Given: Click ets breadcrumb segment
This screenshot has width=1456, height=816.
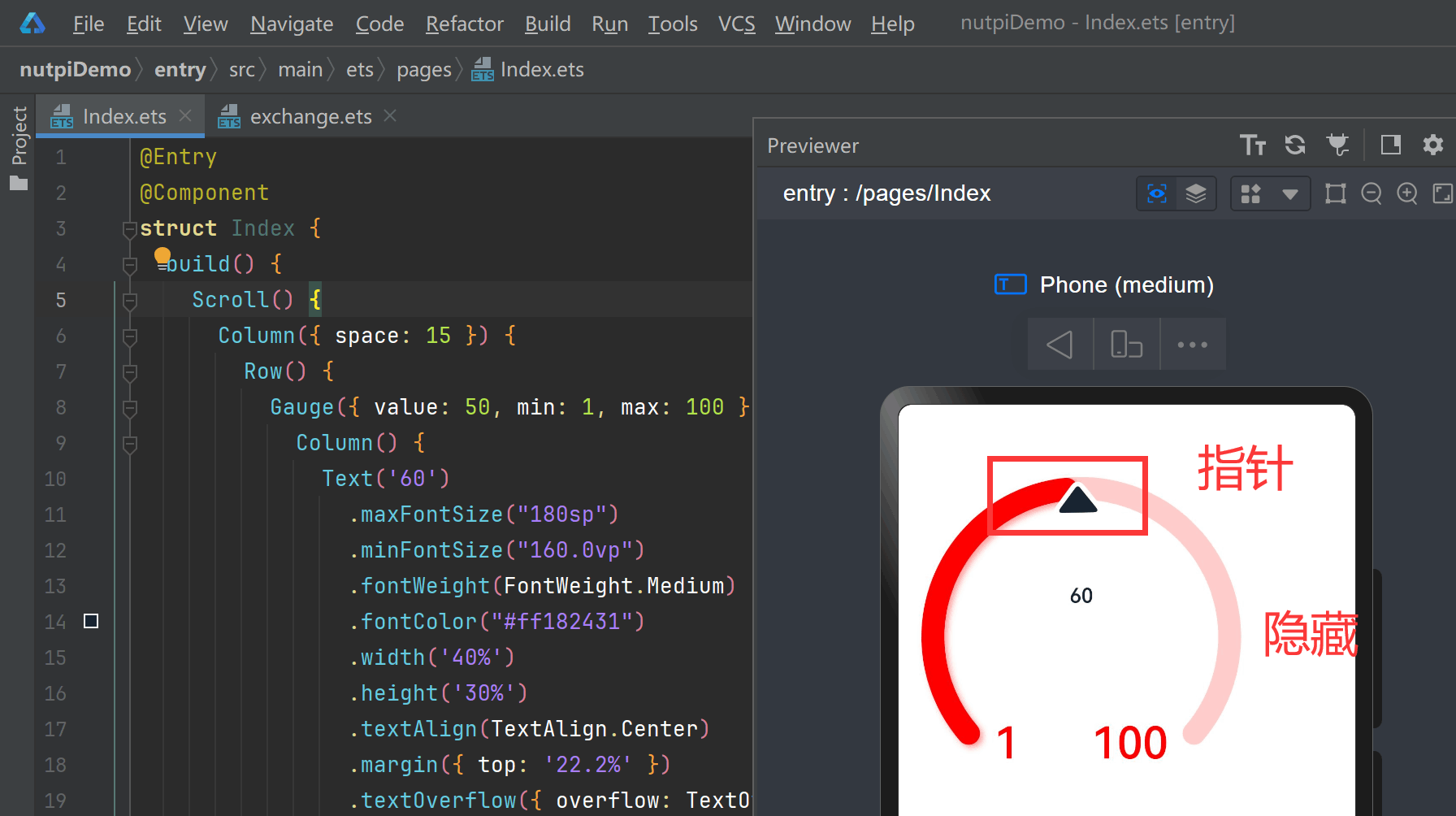Looking at the screenshot, I should point(359,70).
